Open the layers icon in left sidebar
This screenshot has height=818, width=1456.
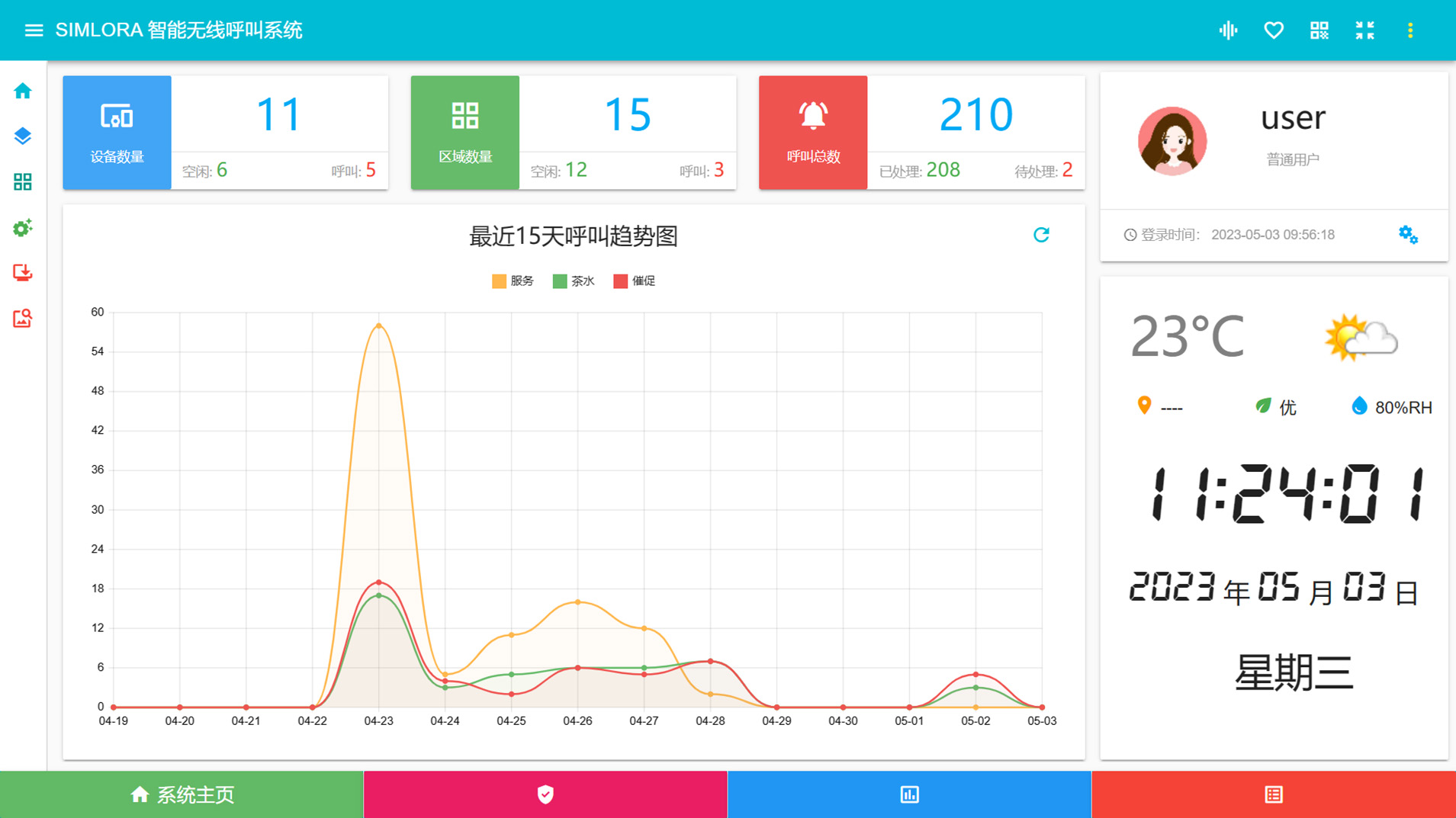coord(23,136)
